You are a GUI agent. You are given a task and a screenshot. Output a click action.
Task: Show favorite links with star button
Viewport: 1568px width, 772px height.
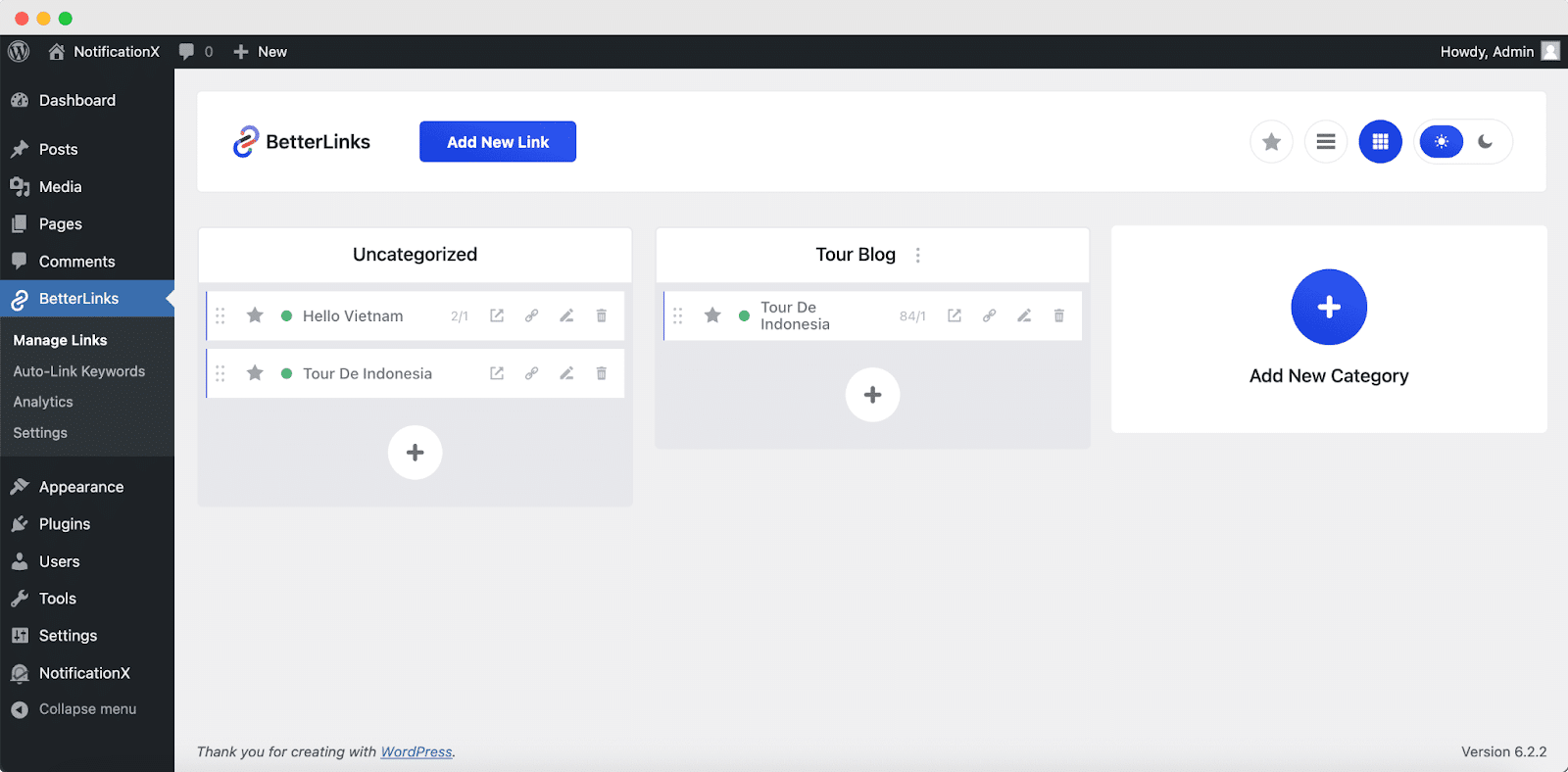tap(1271, 142)
